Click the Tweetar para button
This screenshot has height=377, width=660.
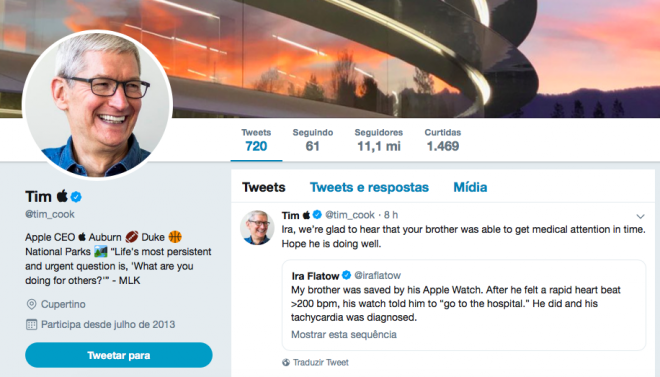click(119, 355)
